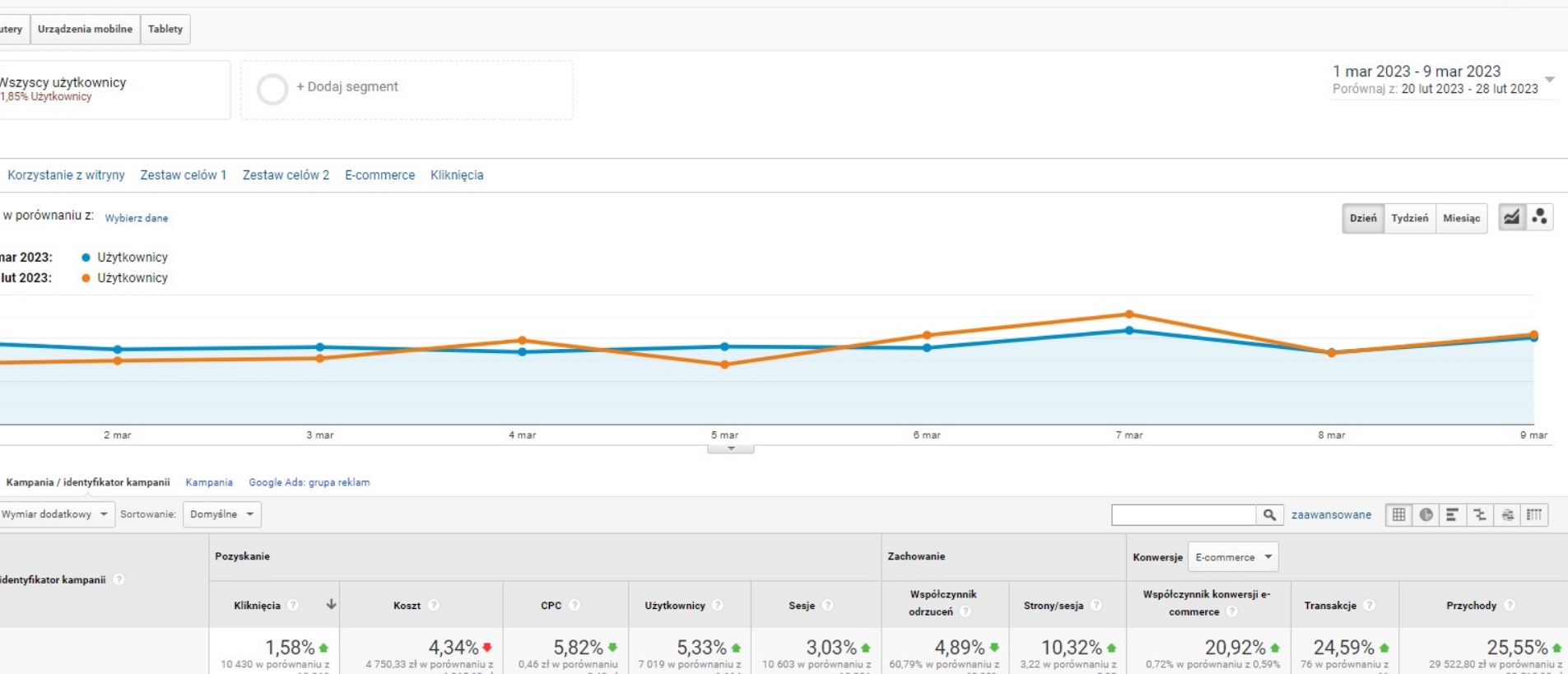The width and height of the screenshot is (1568, 674).
Task: Switch chart to motion chart view
Action: pos(1540,217)
